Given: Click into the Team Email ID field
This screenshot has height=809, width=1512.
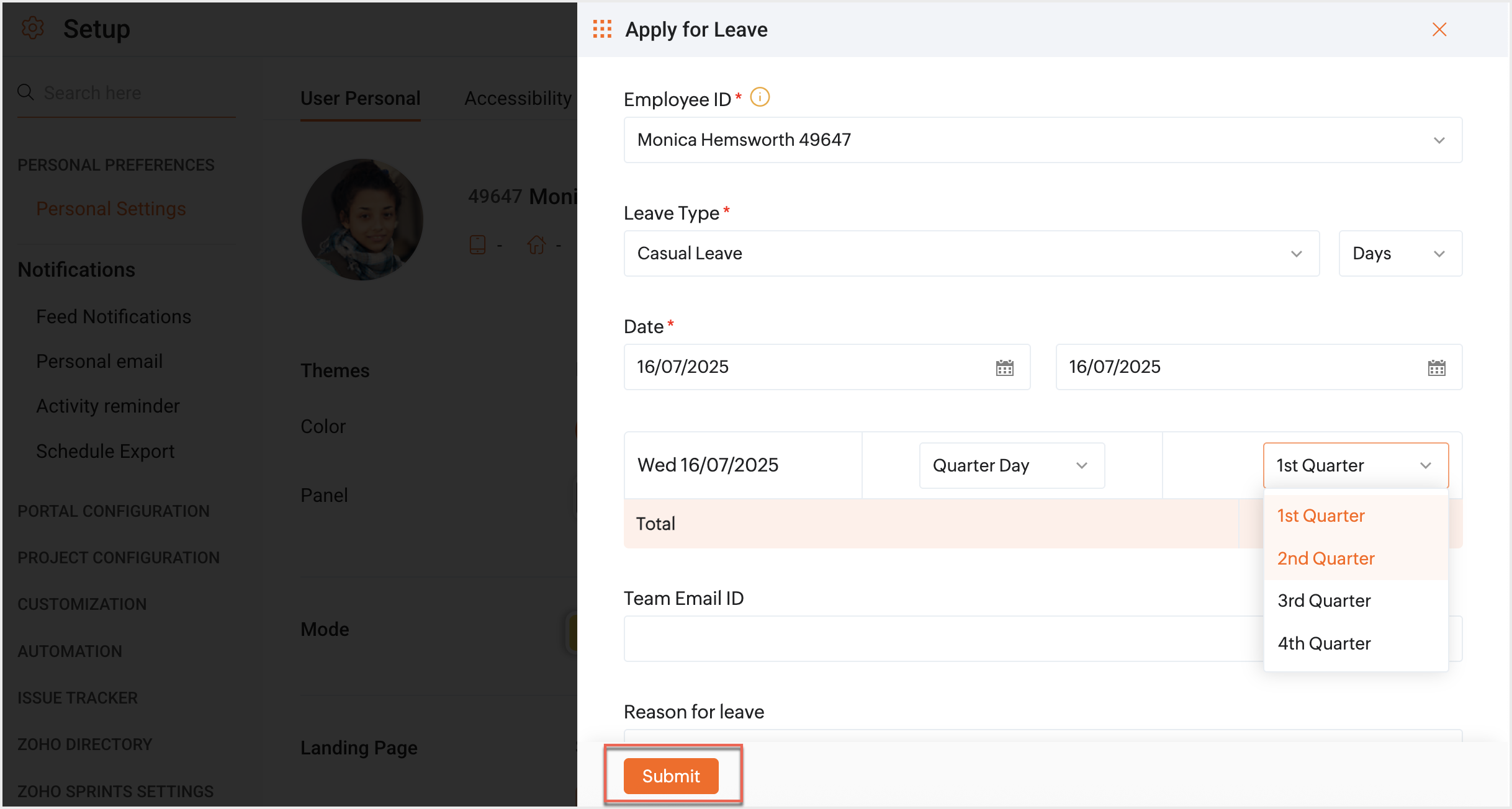Looking at the screenshot, I should pyautogui.click(x=931, y=638).
